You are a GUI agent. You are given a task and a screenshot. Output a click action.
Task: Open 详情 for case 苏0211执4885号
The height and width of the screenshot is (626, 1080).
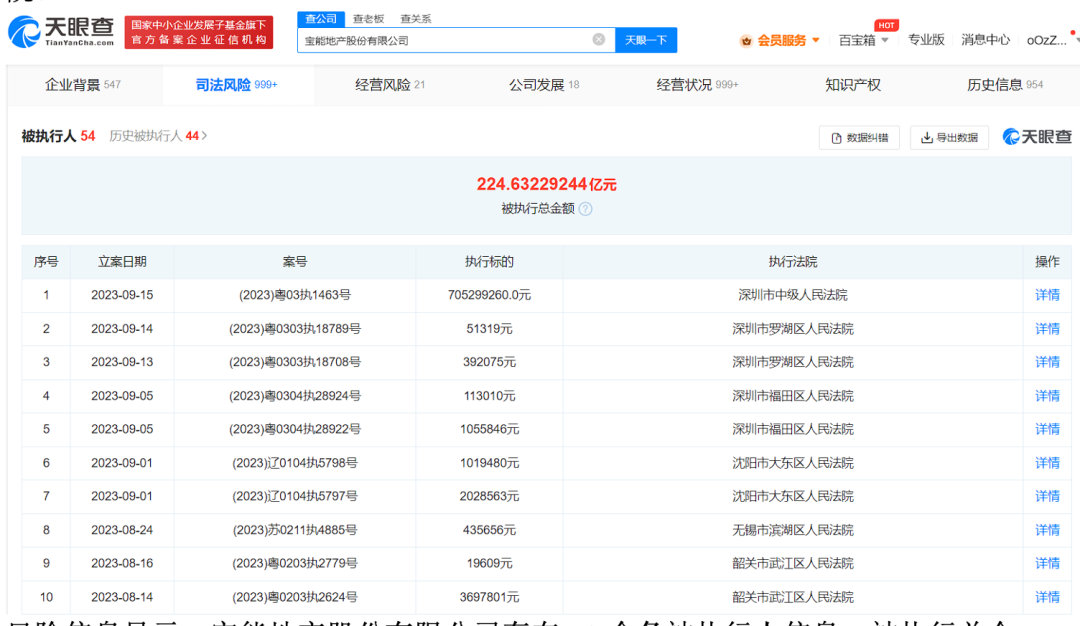pyautogui.click(x=1047, y=530)
